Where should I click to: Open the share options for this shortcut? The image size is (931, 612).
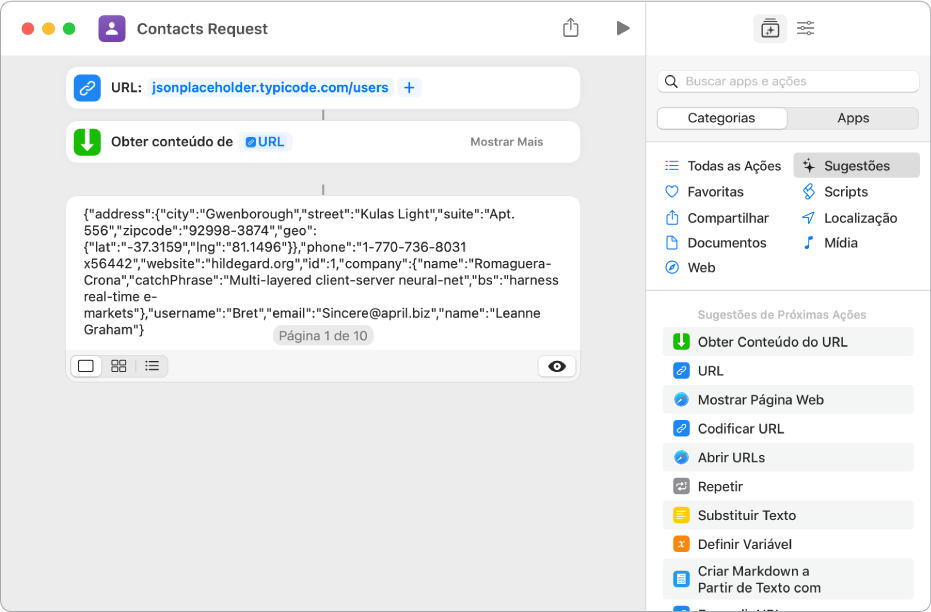571,28
